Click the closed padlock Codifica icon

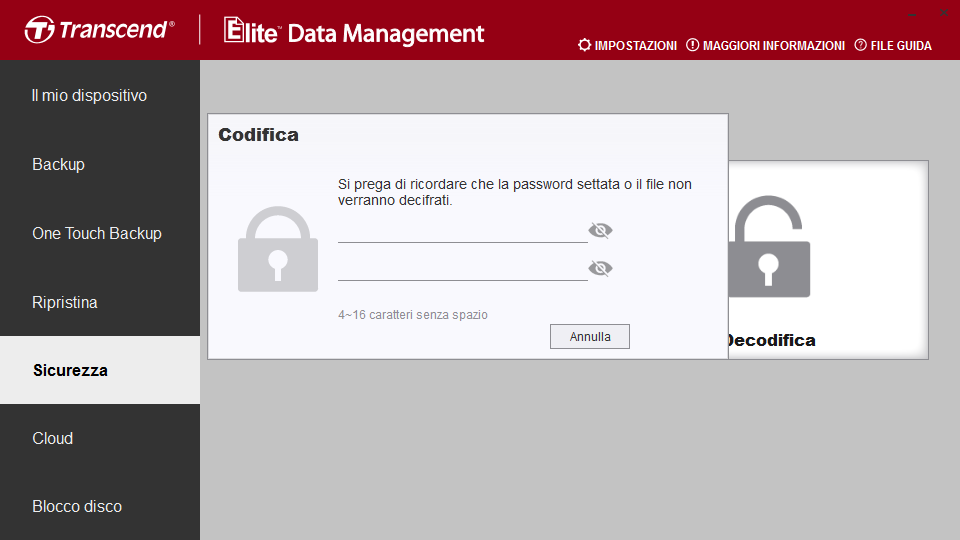278,249
